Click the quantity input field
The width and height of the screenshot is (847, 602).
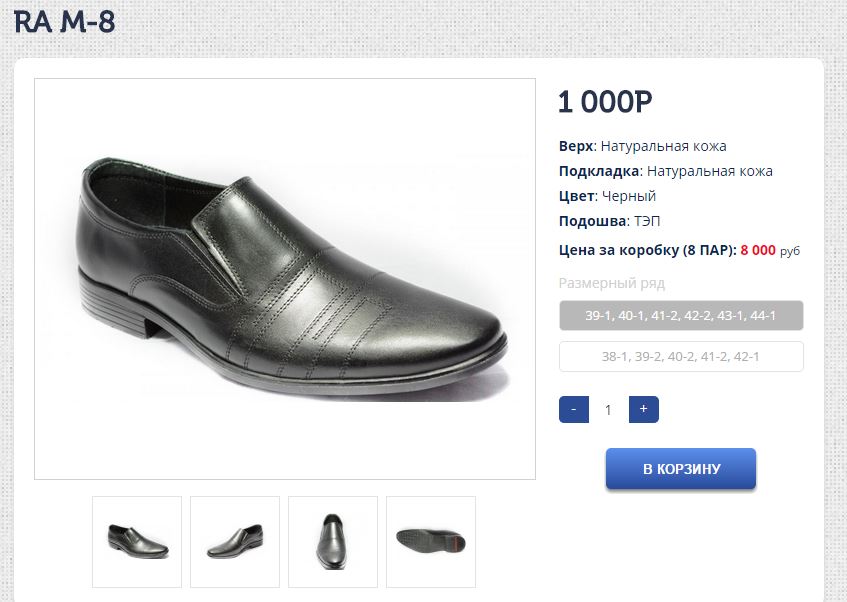tap(608, 409)
